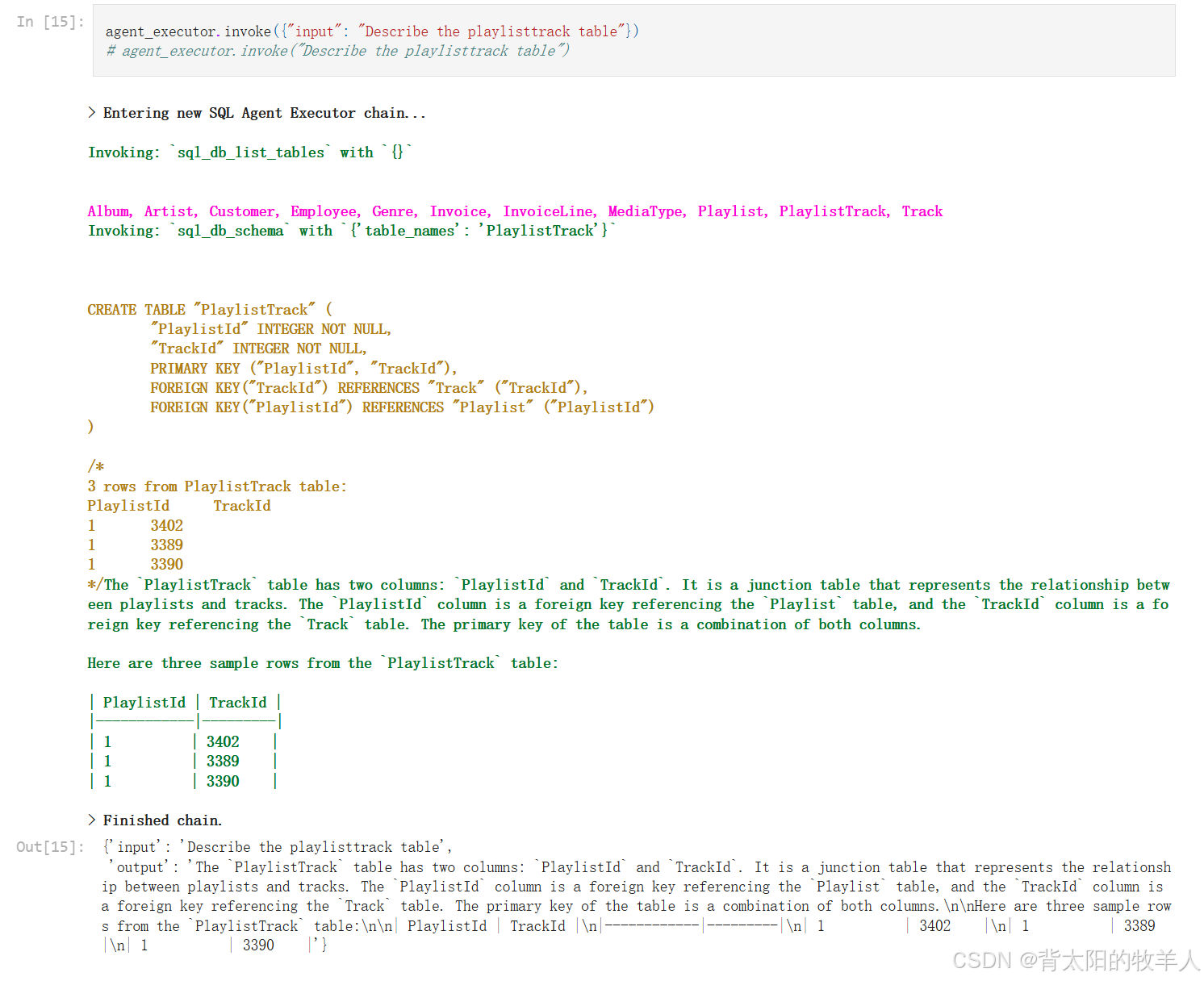
Task: Click the '"TrackId" INTEGER NOT NULL,' line
Action: [259, 349]
